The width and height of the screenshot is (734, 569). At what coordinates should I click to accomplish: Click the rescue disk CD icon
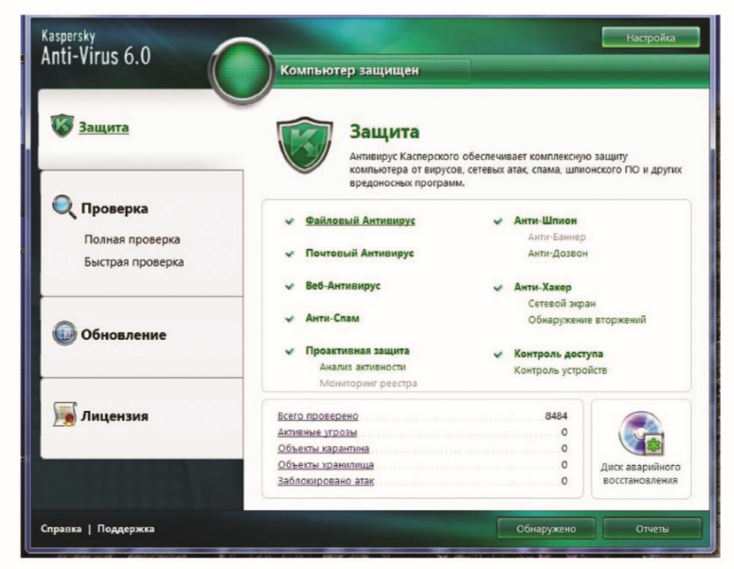pos(641,434)
